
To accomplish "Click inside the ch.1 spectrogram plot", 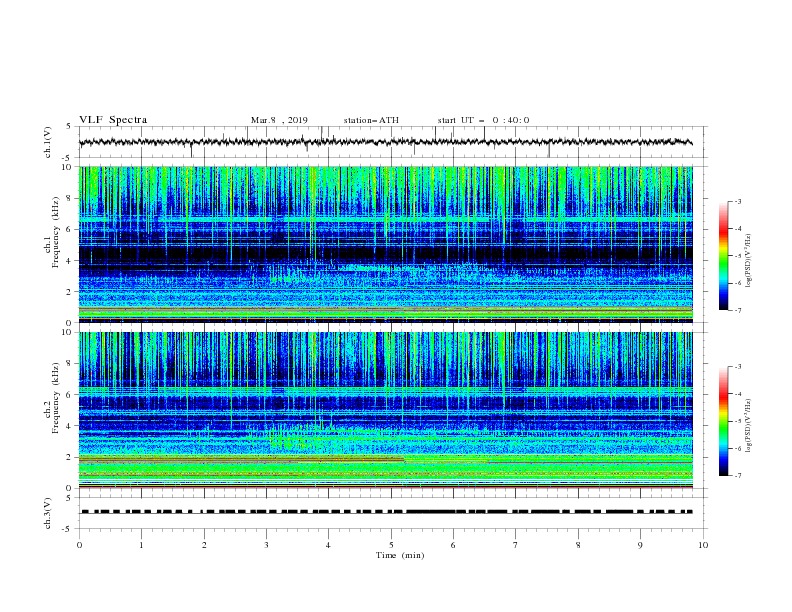I will click(386, 244).
